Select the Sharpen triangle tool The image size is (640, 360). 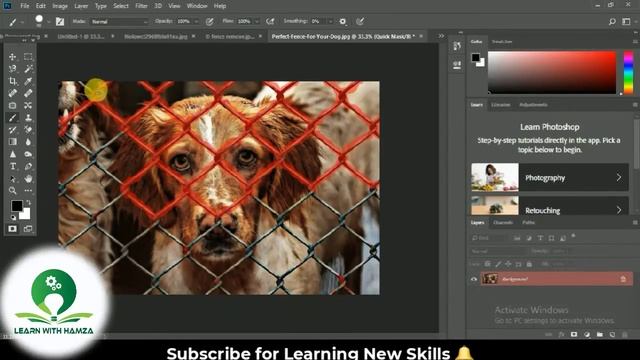click(x=13, y=154)
